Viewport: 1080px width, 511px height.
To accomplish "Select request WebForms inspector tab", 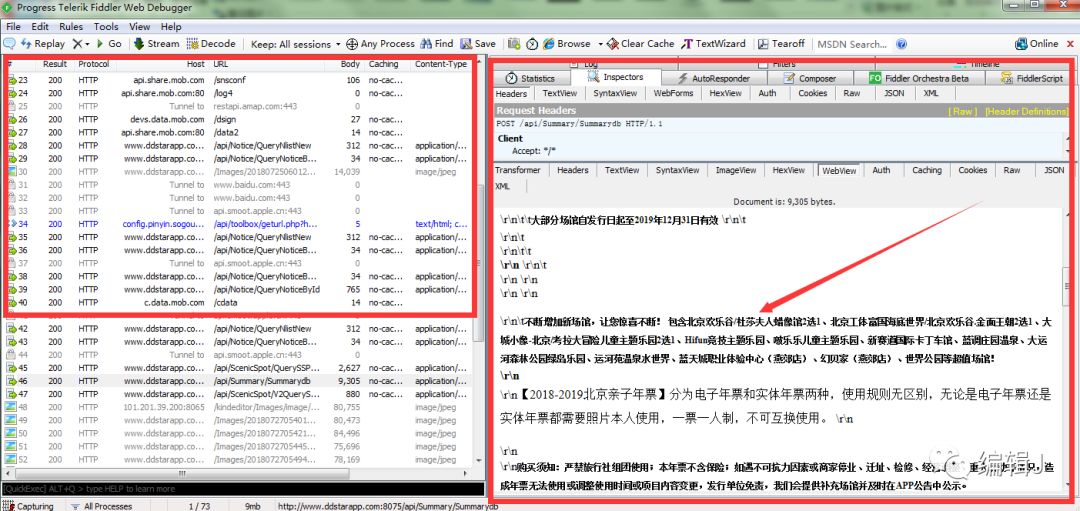I will (674, 93).
